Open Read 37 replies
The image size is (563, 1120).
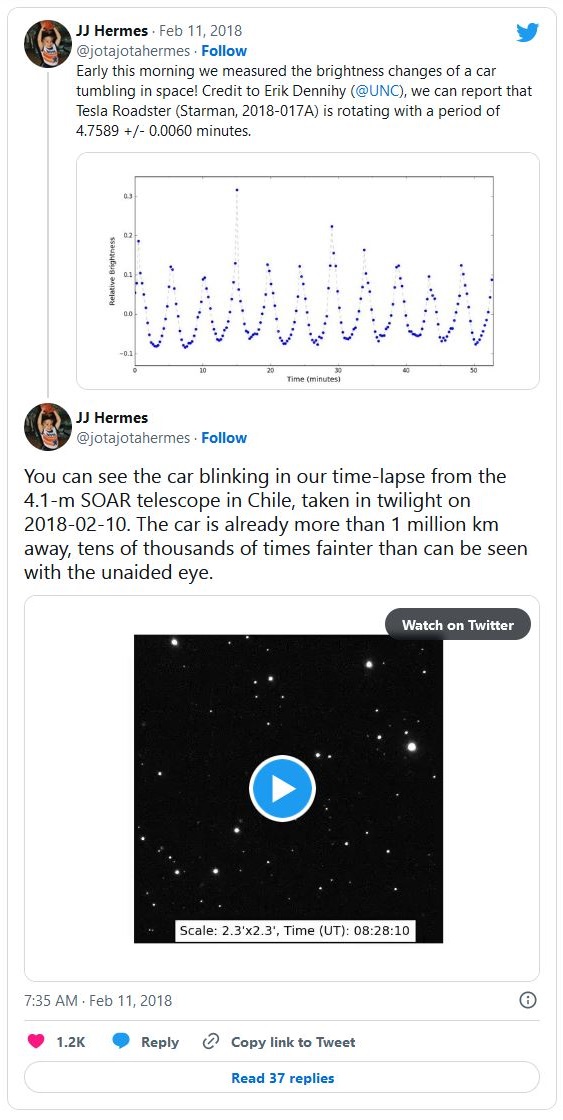pos(282,1078)
